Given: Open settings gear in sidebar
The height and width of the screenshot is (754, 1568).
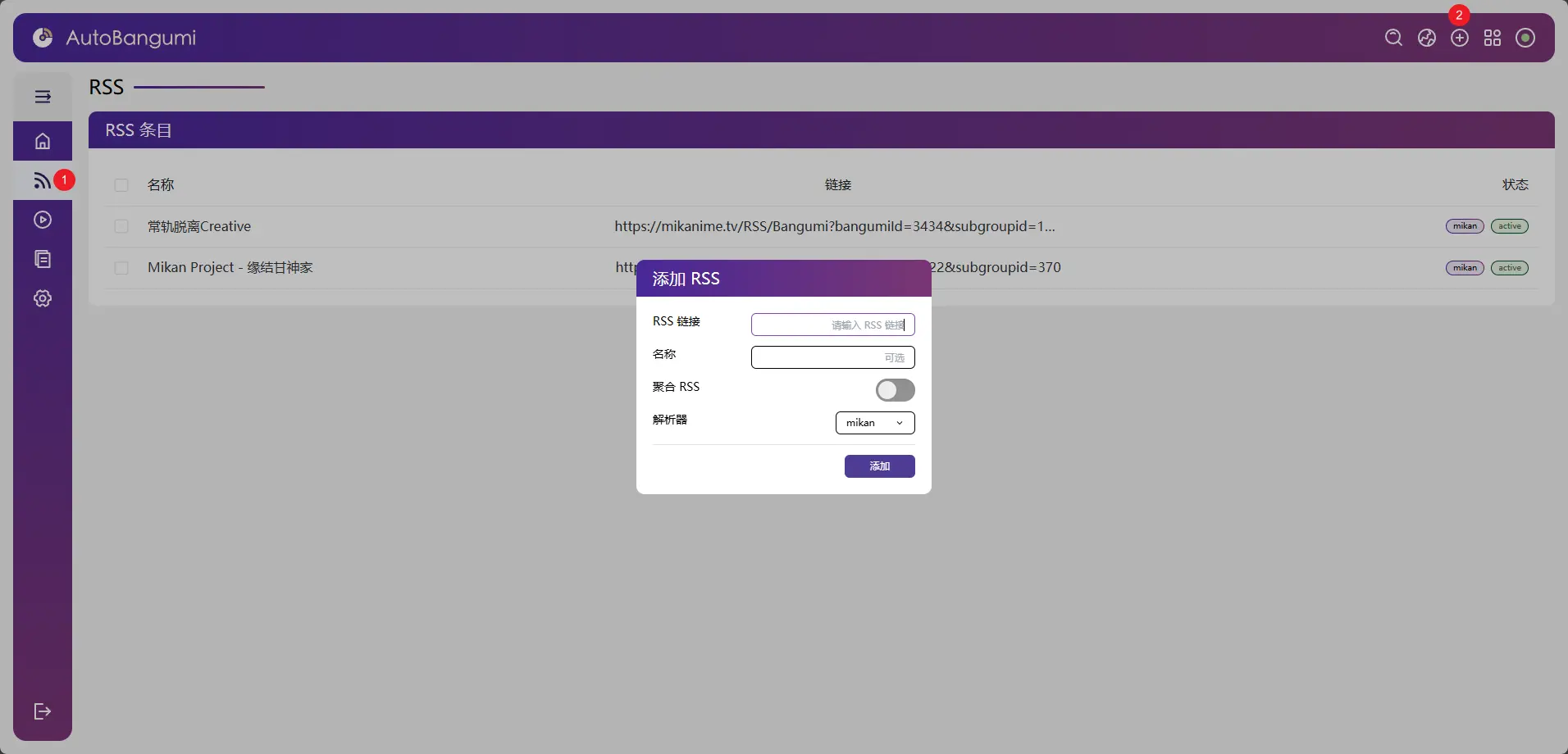Looking at the screenshot, I should tap(43, 298).
